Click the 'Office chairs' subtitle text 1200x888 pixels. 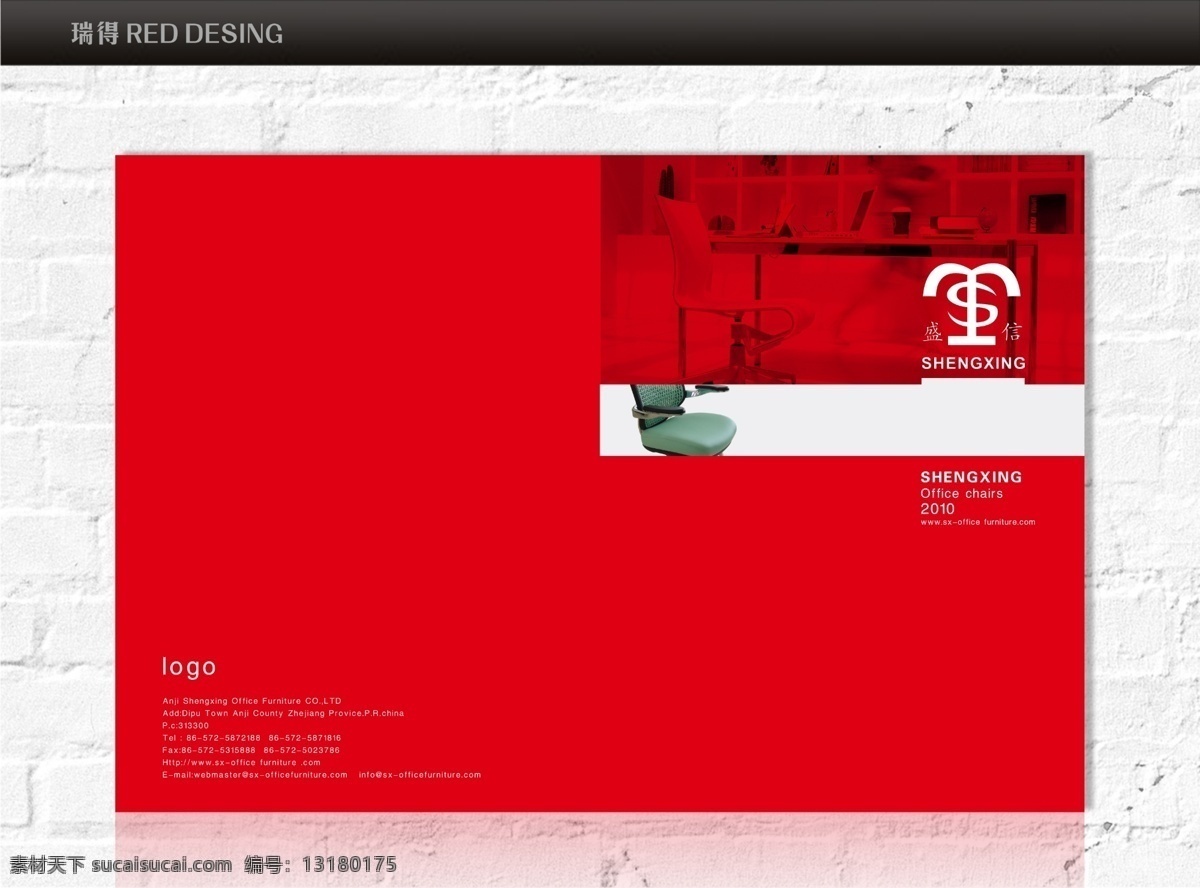coord(961,494)
